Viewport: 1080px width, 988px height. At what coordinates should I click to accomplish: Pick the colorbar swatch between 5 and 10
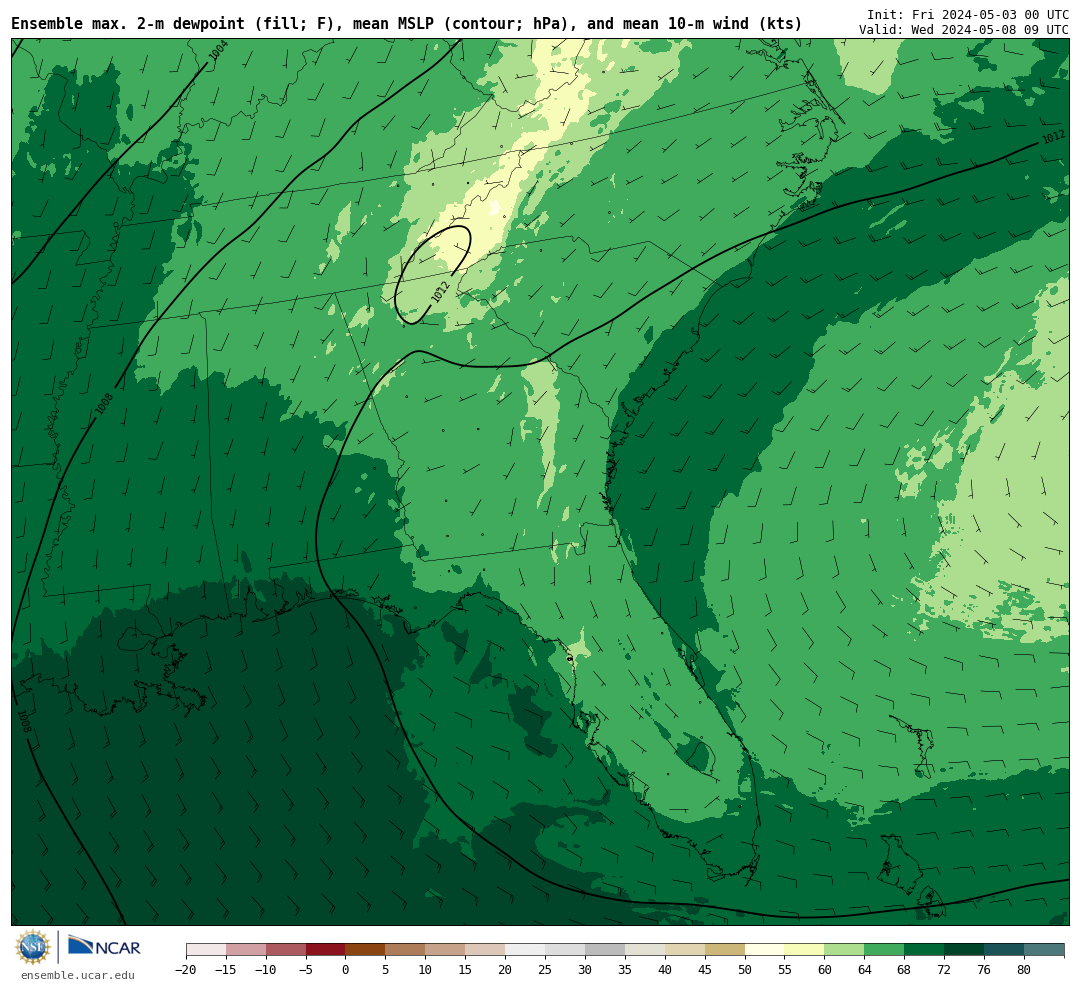[406, 950]
